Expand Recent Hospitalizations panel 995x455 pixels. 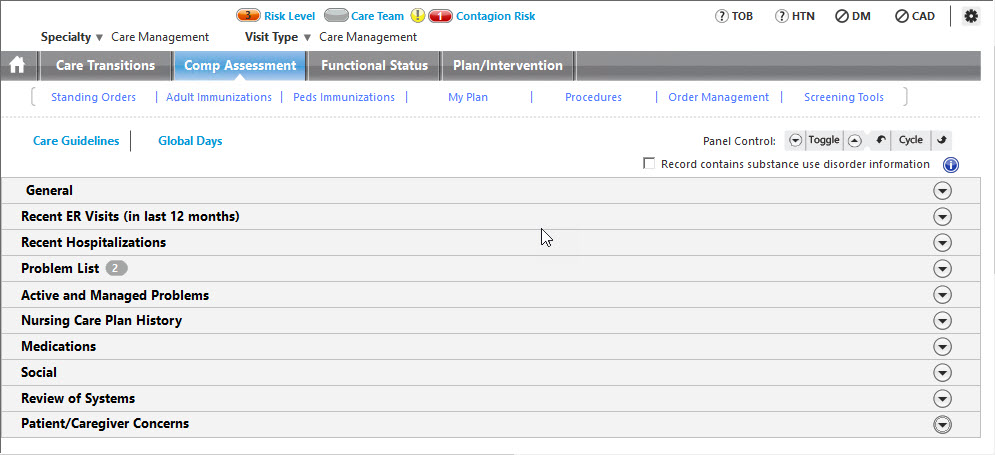click(942, 243)
